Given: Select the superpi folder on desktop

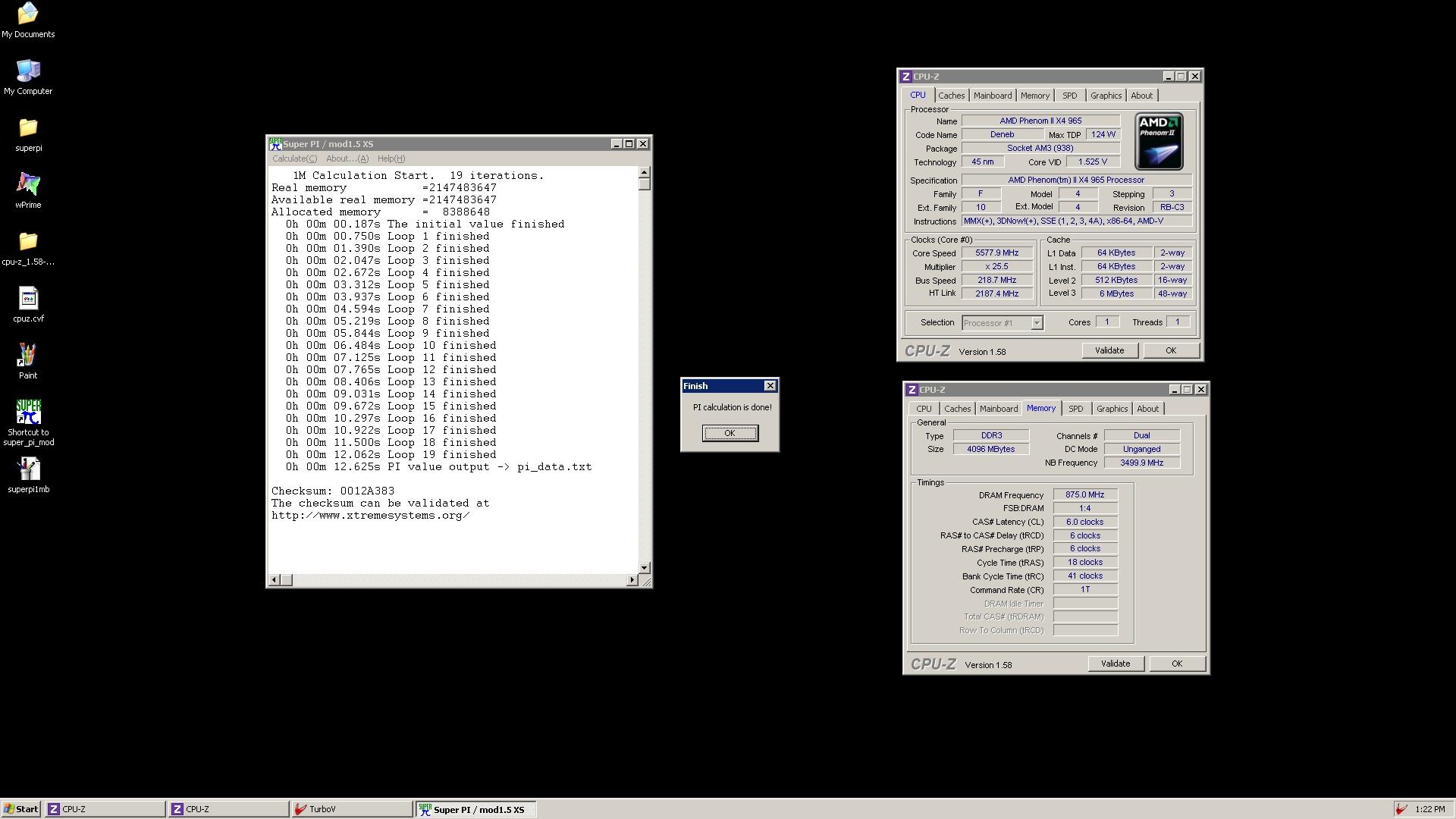Looking at the screenshot, I should pyautogui.click(x=28, y=134).
